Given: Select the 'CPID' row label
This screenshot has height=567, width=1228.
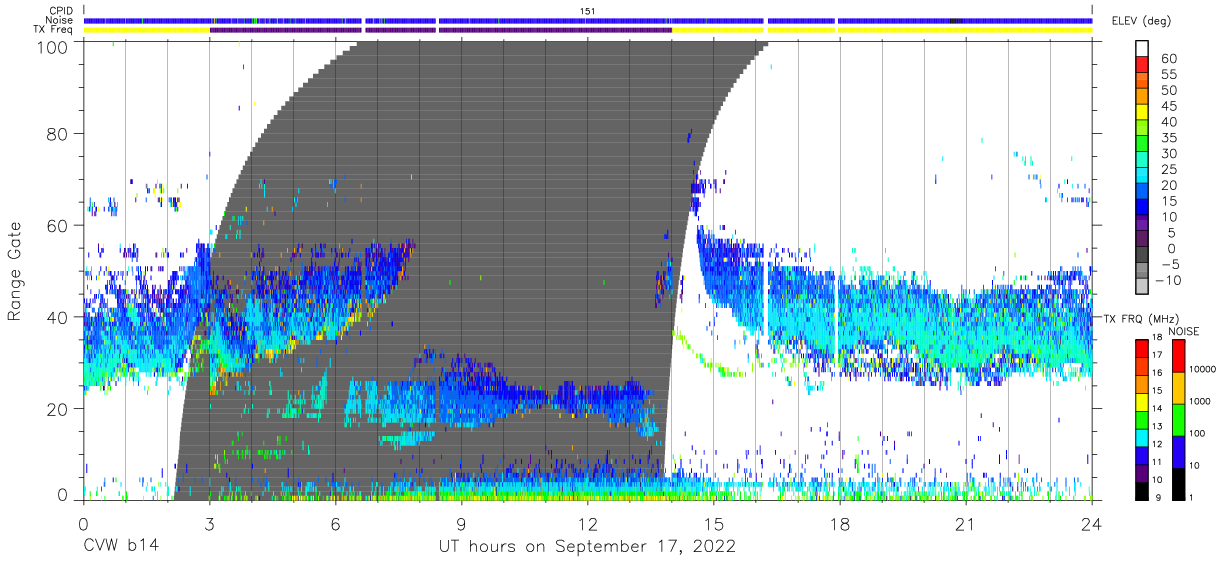Looking at the screenshot, I should [60, 11].
